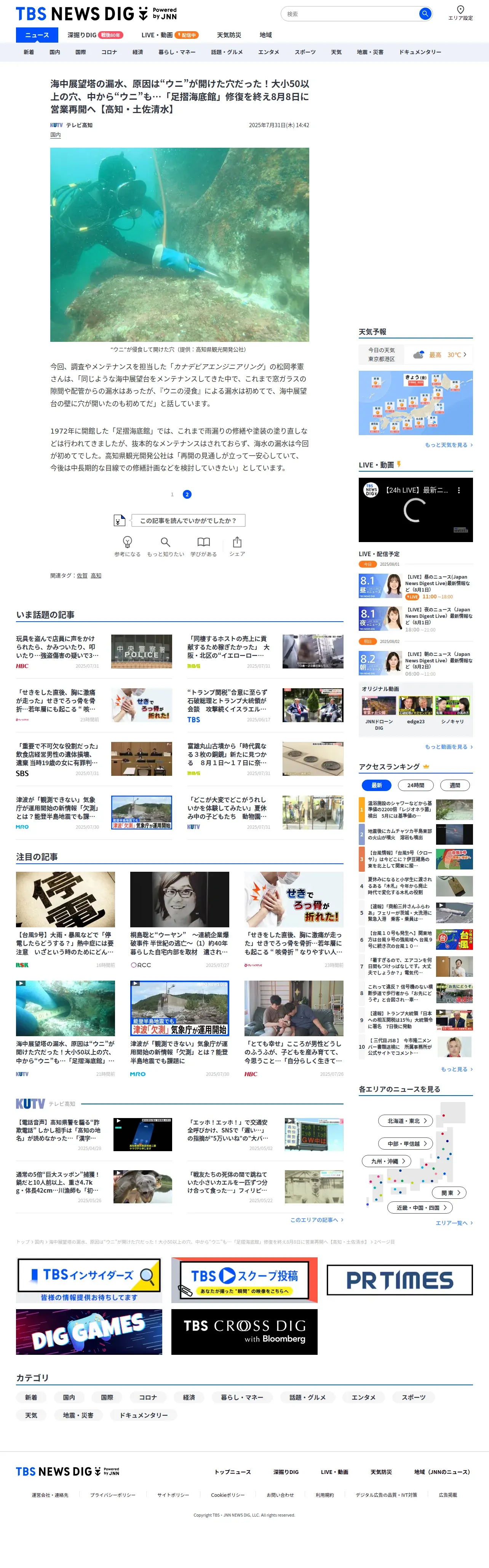
Task: Select current page 2 indicator
Action: pos(187,494)
